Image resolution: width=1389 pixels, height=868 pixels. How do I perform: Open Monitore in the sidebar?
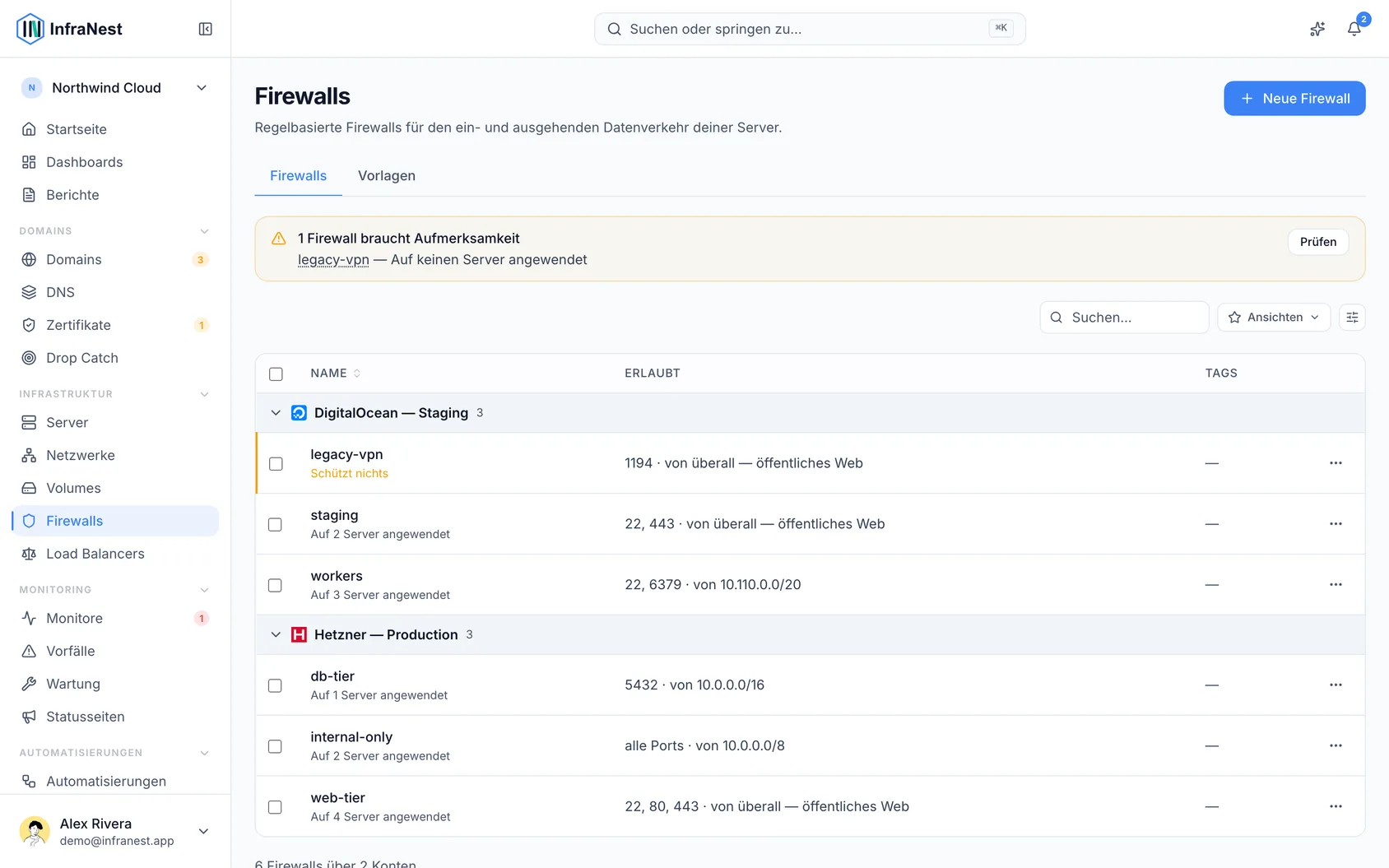[x=115, y=618]
